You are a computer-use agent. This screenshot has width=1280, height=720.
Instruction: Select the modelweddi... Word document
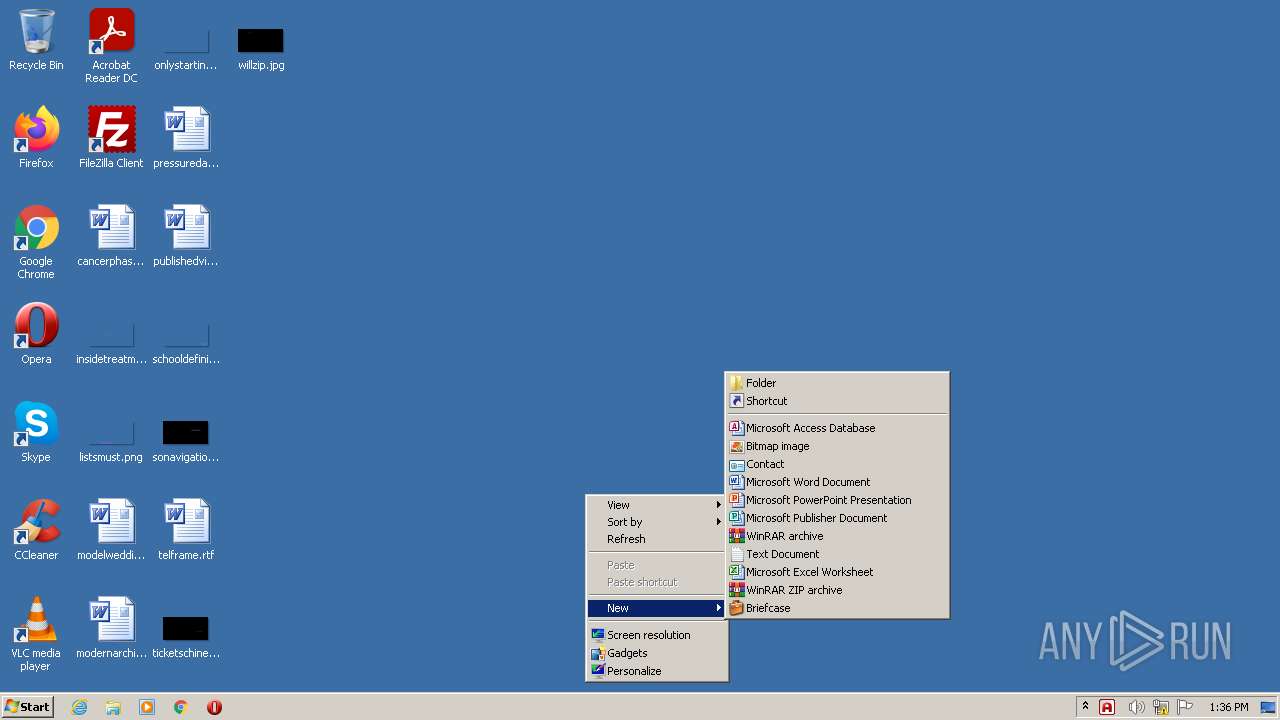tap(111, 530)
